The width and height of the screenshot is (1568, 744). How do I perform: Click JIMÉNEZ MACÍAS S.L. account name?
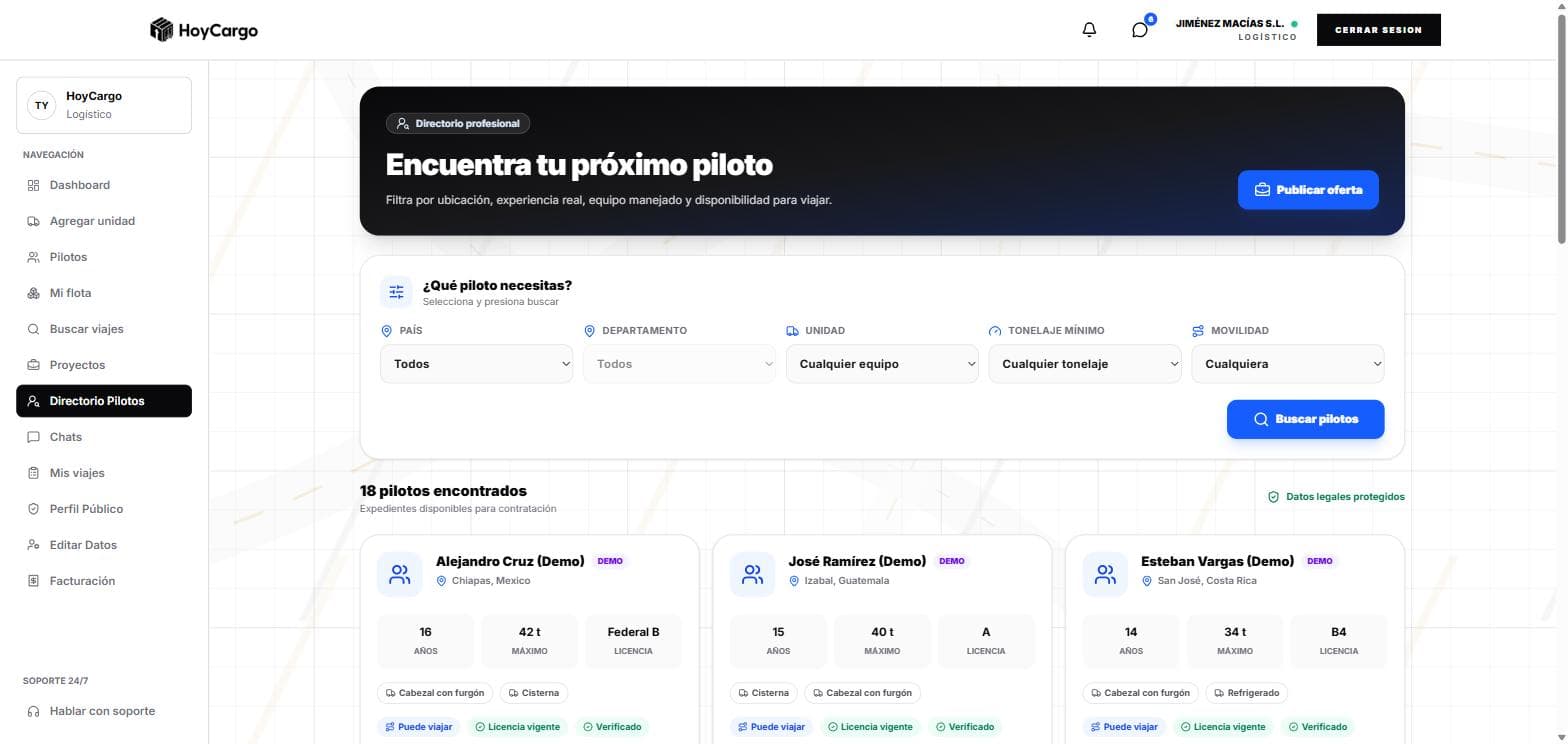pos(1230,23)
